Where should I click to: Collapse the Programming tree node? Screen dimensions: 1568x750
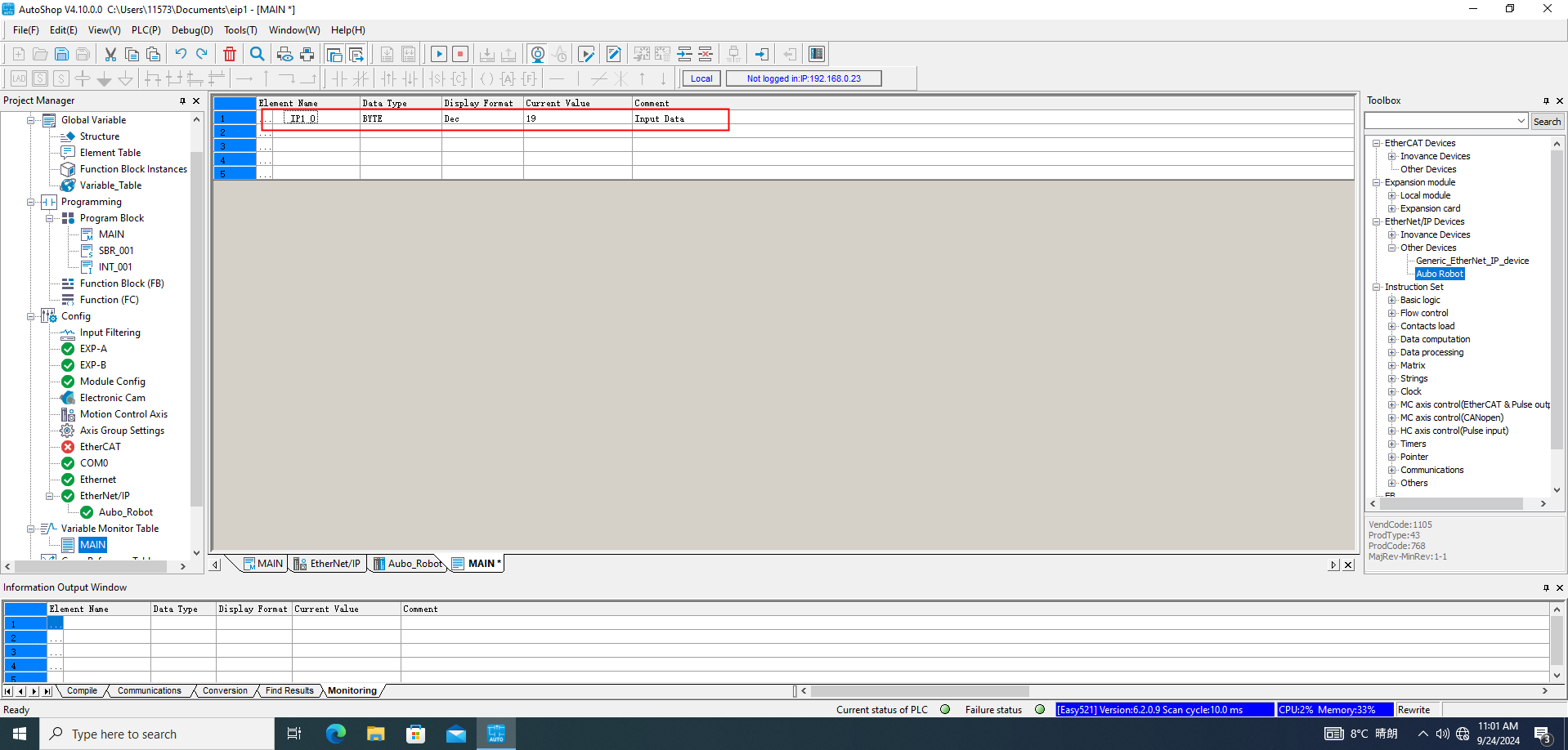pos(31,202)
